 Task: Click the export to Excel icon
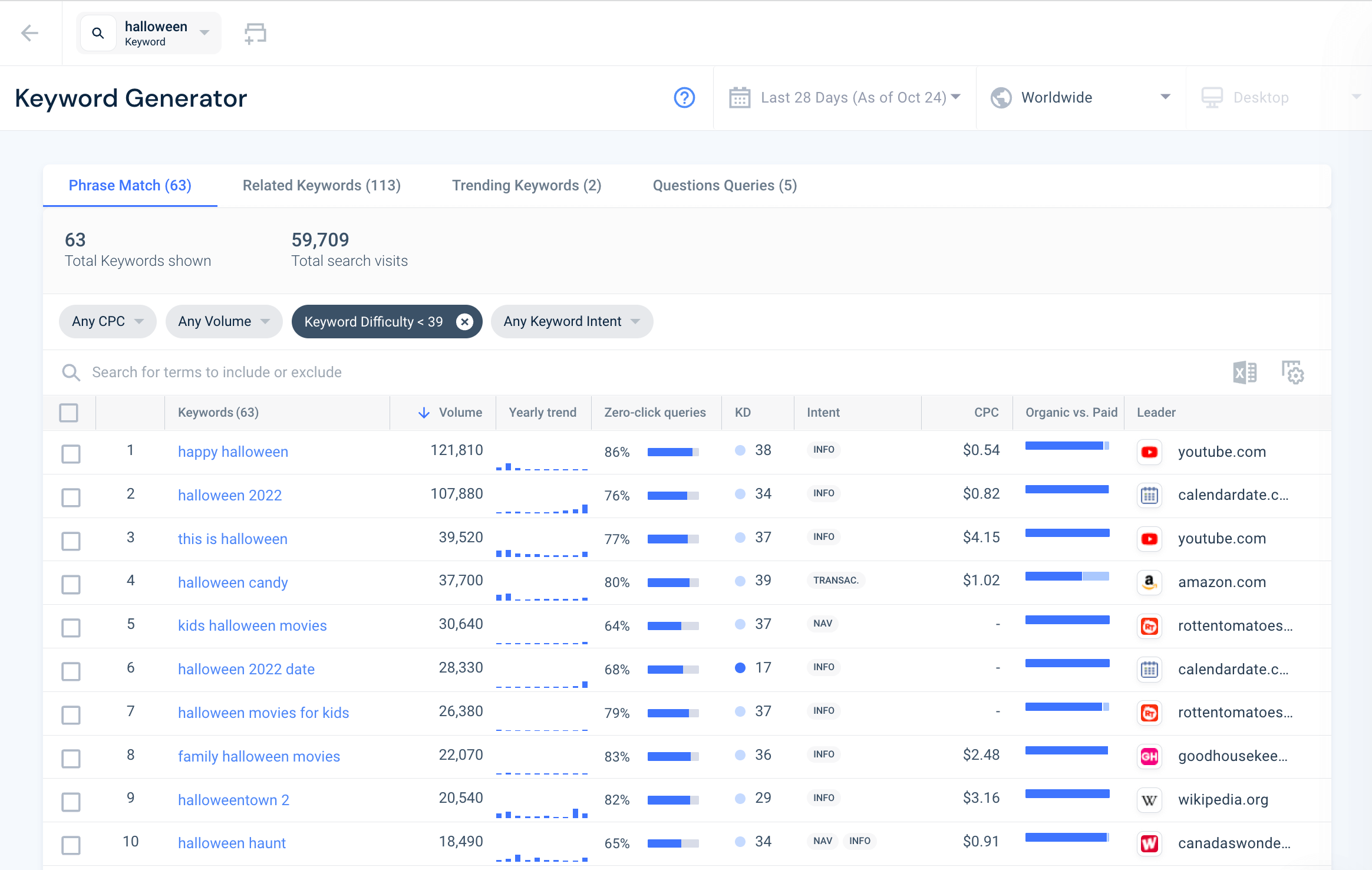(1246, 372)
